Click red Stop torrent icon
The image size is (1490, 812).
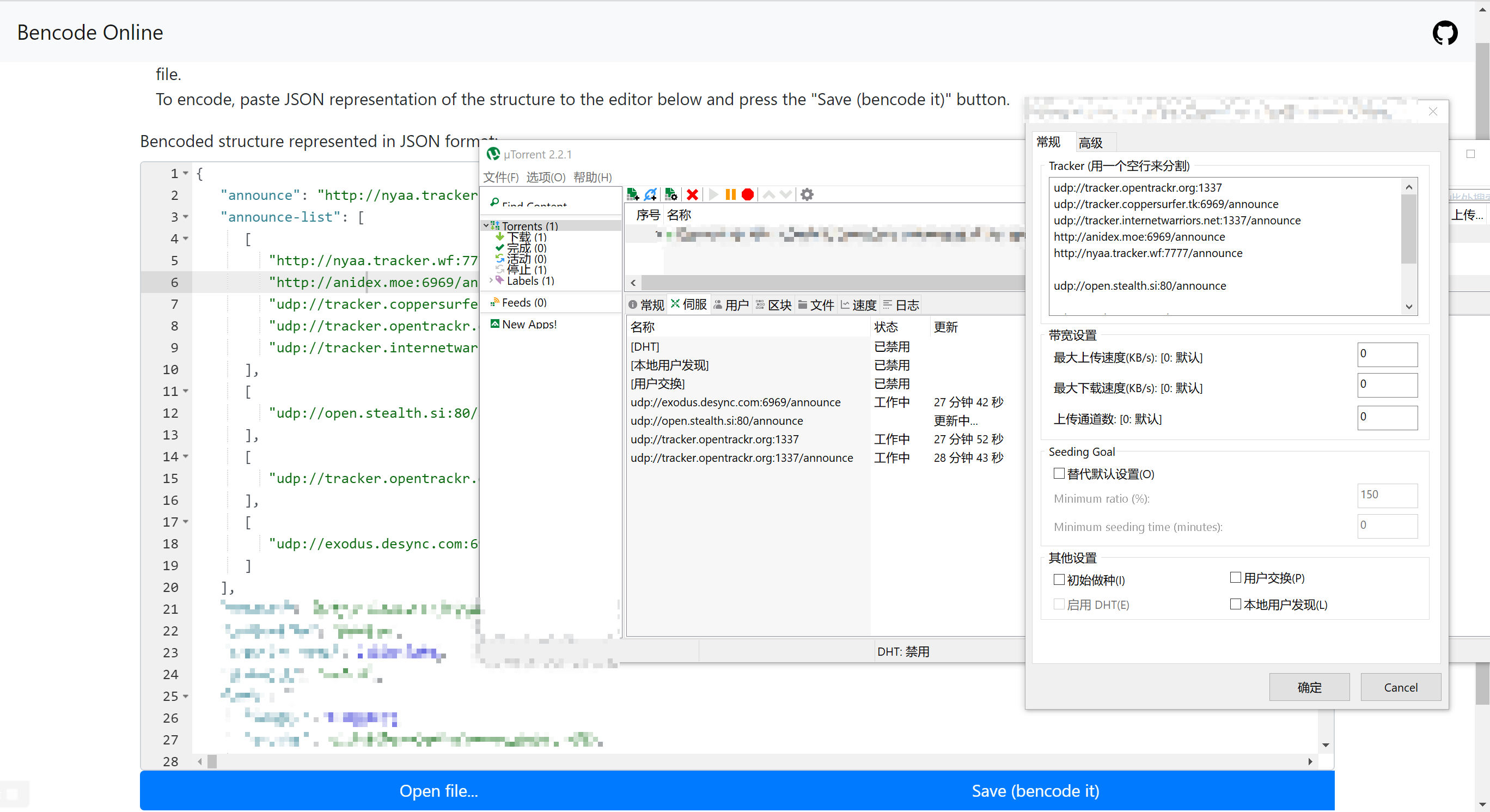(x=747, y=194)
